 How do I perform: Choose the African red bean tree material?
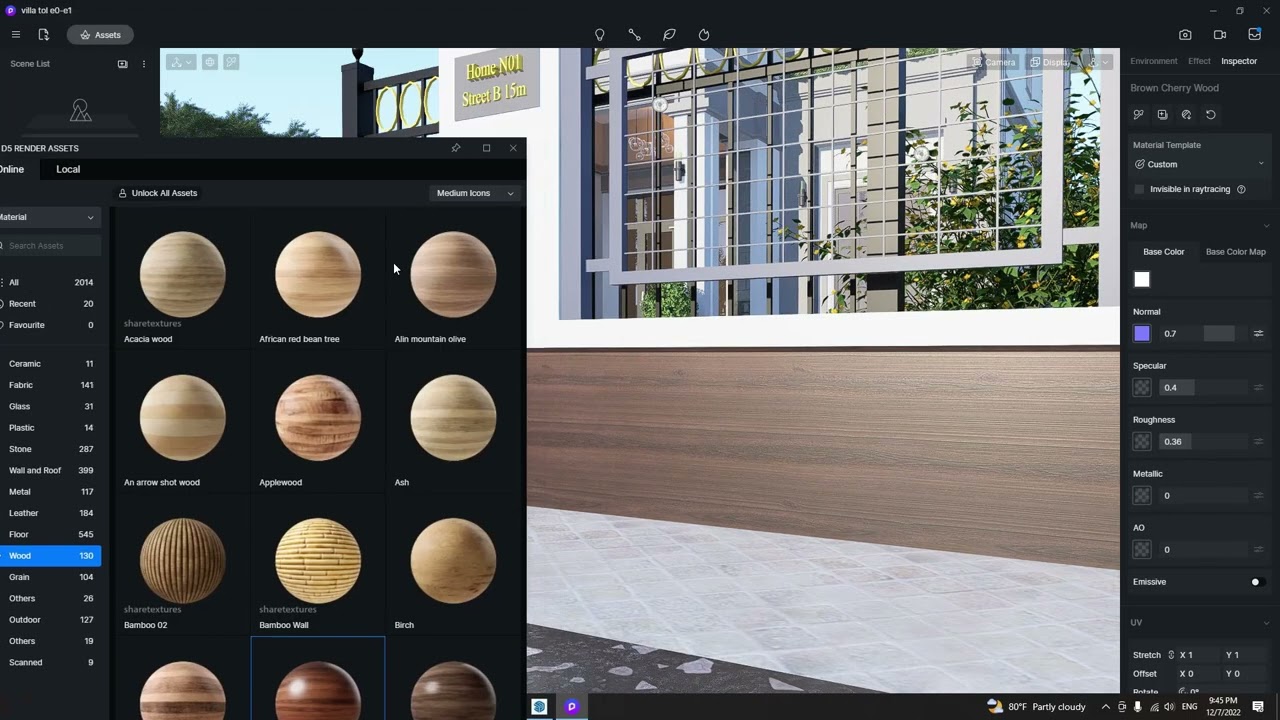[318, 275]
